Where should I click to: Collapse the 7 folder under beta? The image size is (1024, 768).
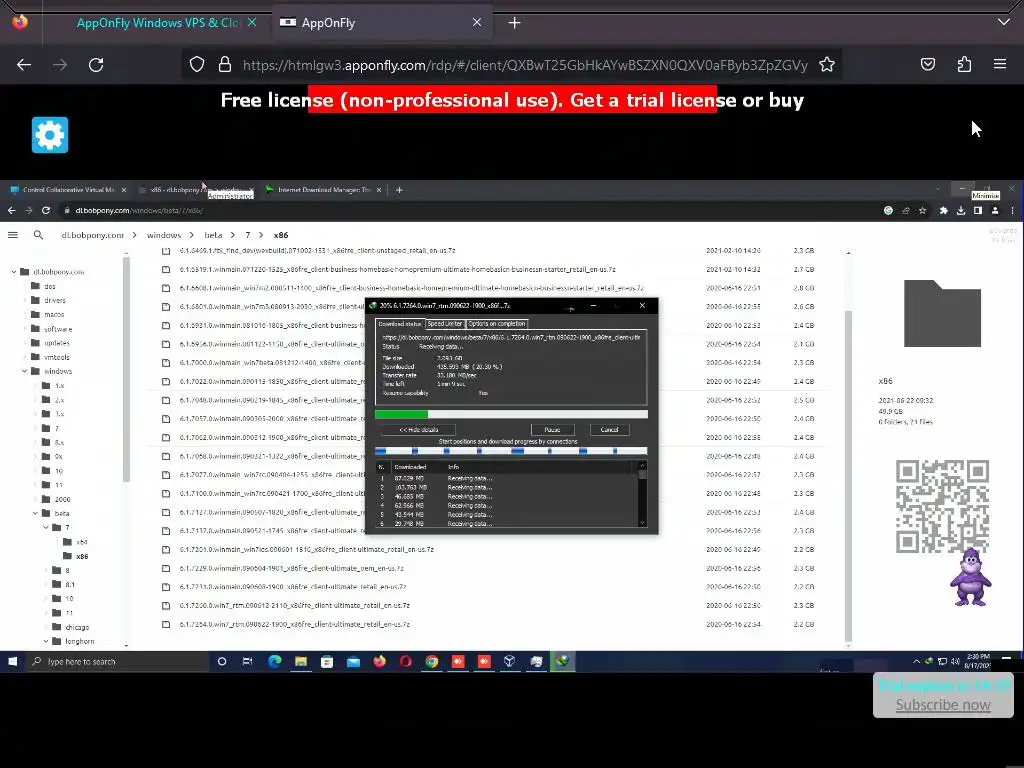pyautogui.click(x=46, y=527)
